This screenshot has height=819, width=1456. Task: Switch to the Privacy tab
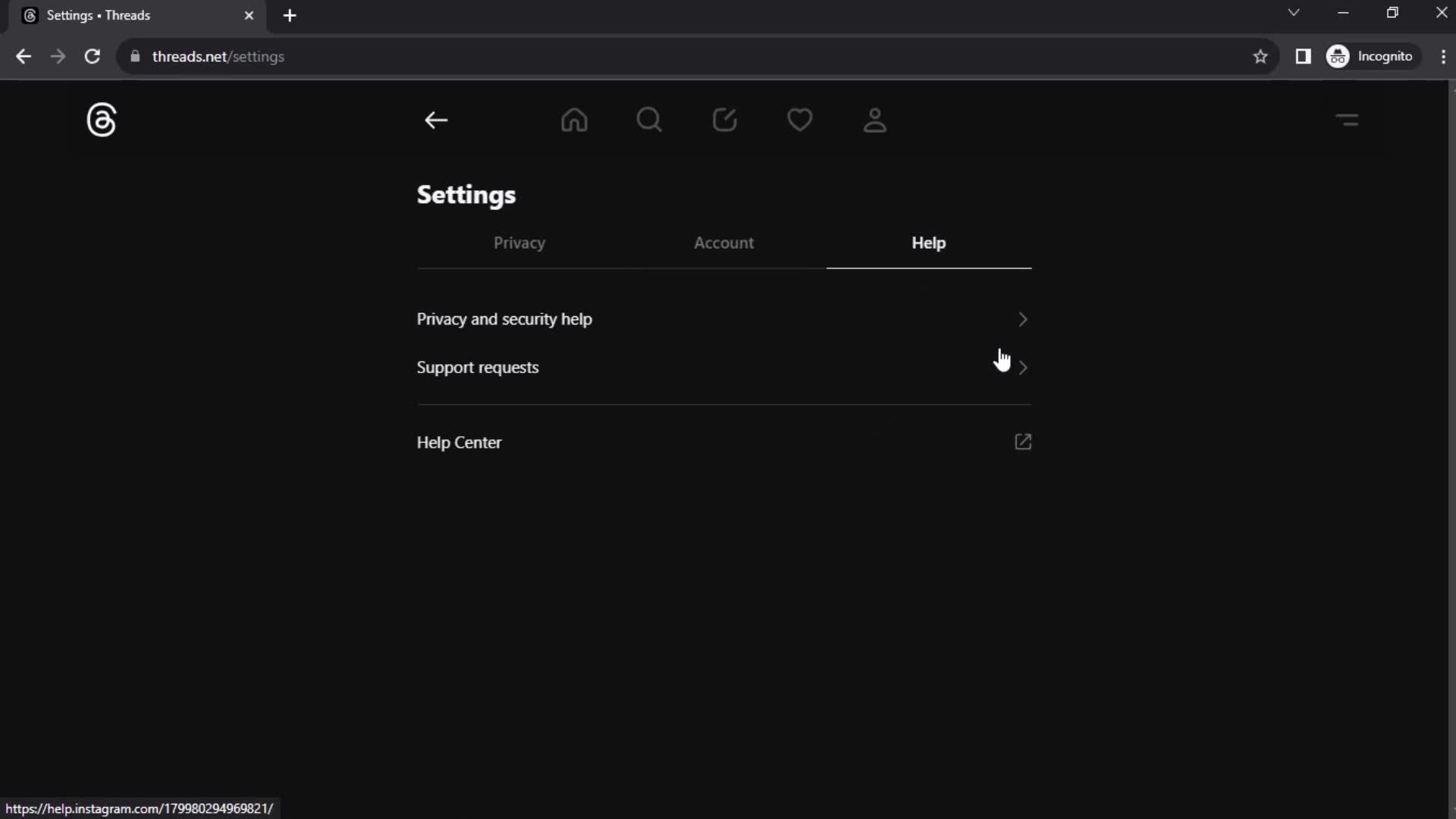(519, 243)
